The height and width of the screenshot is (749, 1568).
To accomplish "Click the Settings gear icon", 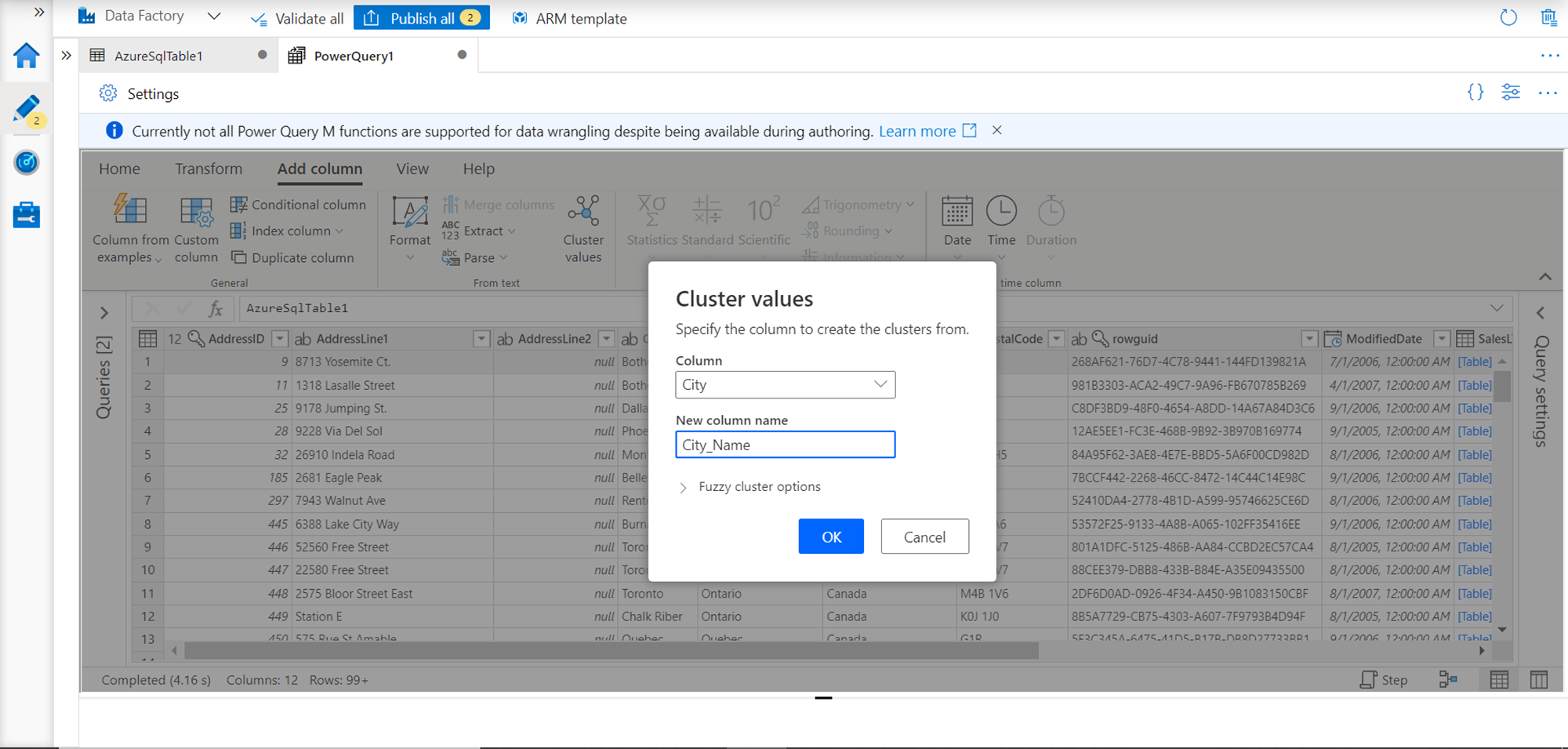I will [x=108, y=93].
